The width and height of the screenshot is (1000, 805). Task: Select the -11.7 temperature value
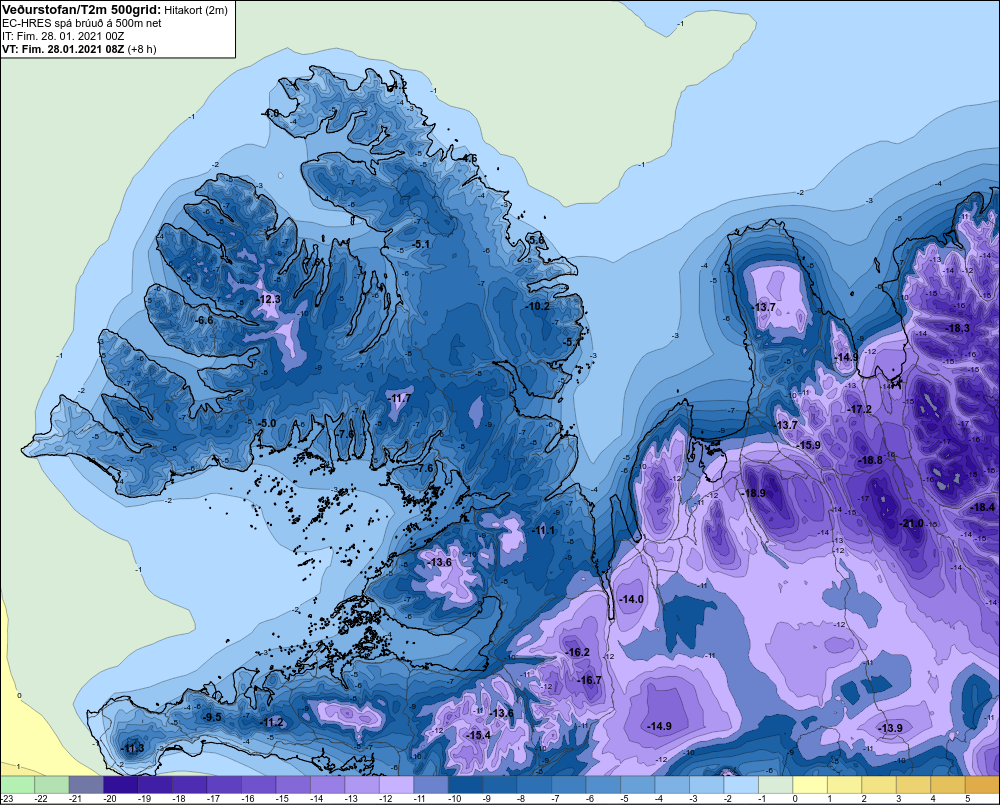coord(400,399)
